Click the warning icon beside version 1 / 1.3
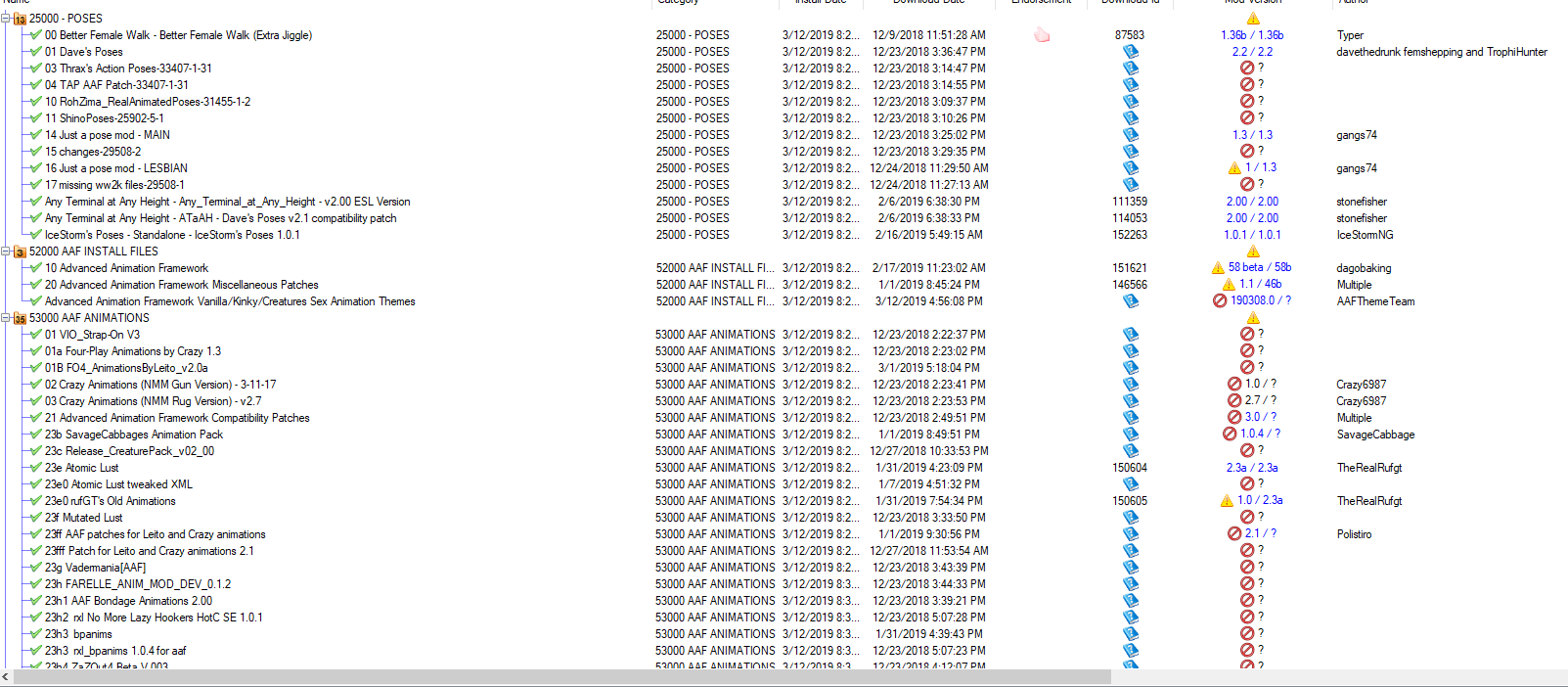Image resolution: width=1568 pixels, height=687 pixels. (x=1234, y=168)
